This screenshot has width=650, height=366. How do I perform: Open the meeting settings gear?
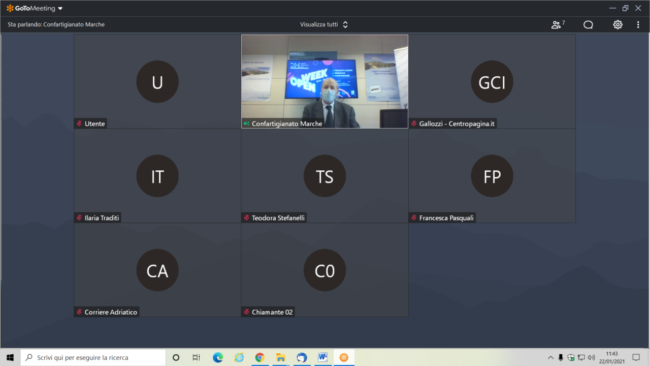[x=617, y=25]
